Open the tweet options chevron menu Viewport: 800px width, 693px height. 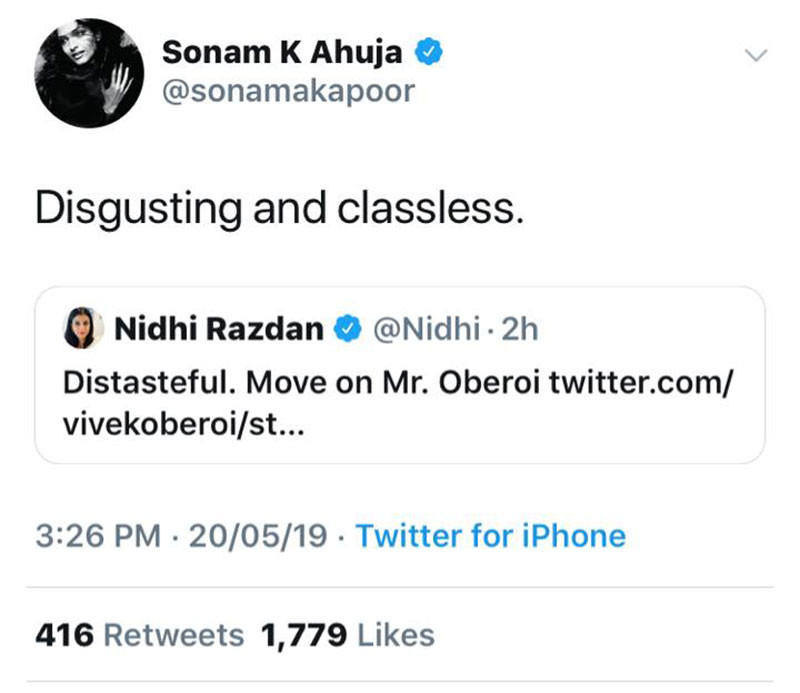click(756, 55)
